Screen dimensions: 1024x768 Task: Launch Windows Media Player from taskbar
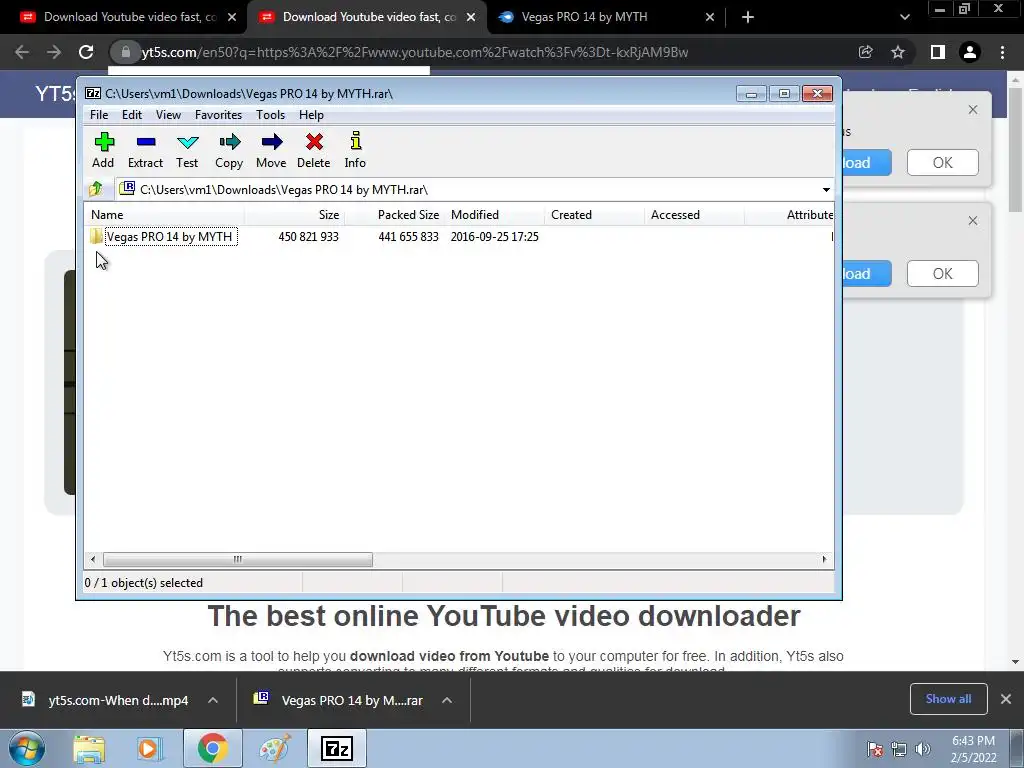click(x=148, y=749)
